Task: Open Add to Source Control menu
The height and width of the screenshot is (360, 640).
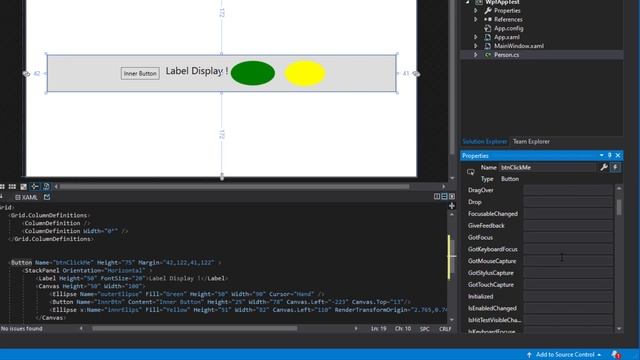Action: pyautogui.click(x=564, y=354)
